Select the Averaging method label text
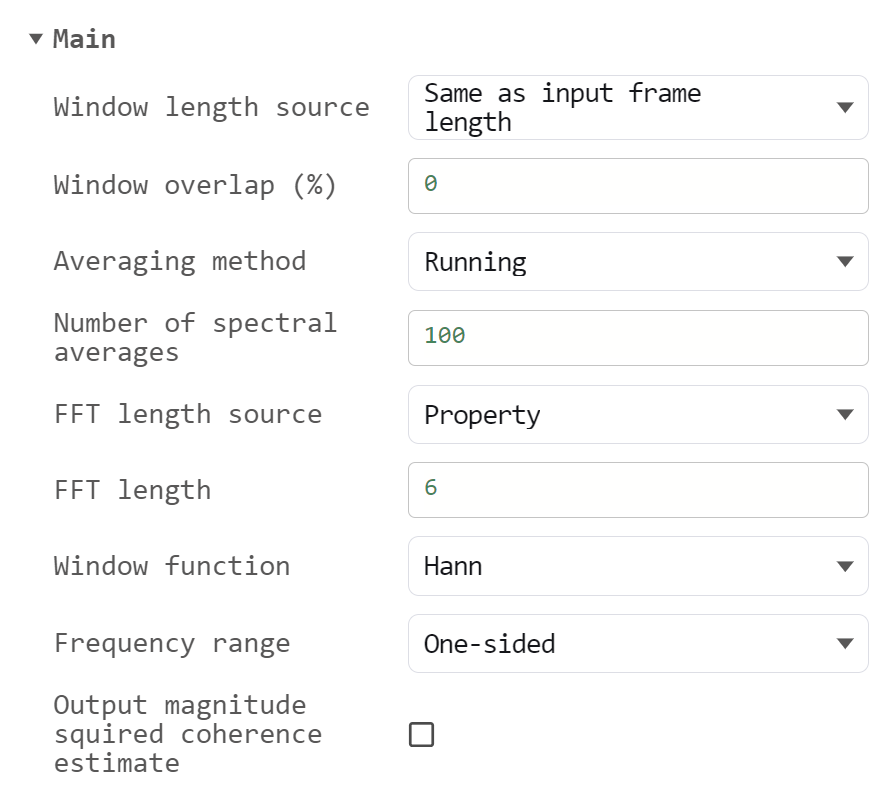The image size is (873, 786). coord(180,261)
